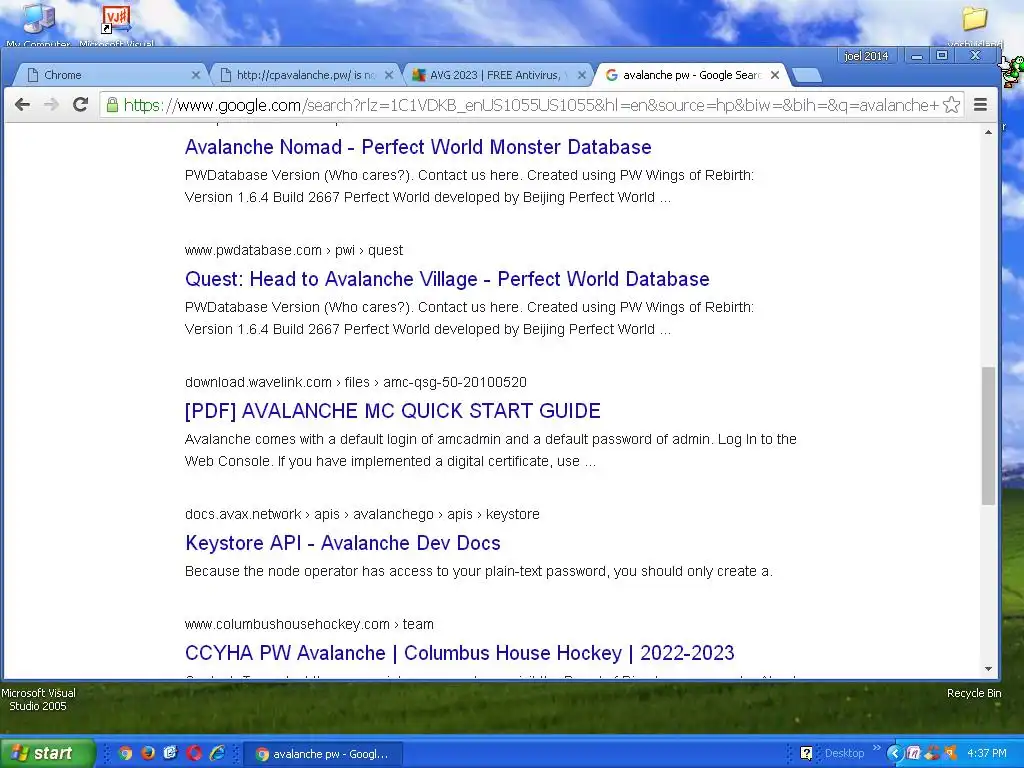
Task: Click the page scrollbar thumb
Action: click(x=988, y=436)
